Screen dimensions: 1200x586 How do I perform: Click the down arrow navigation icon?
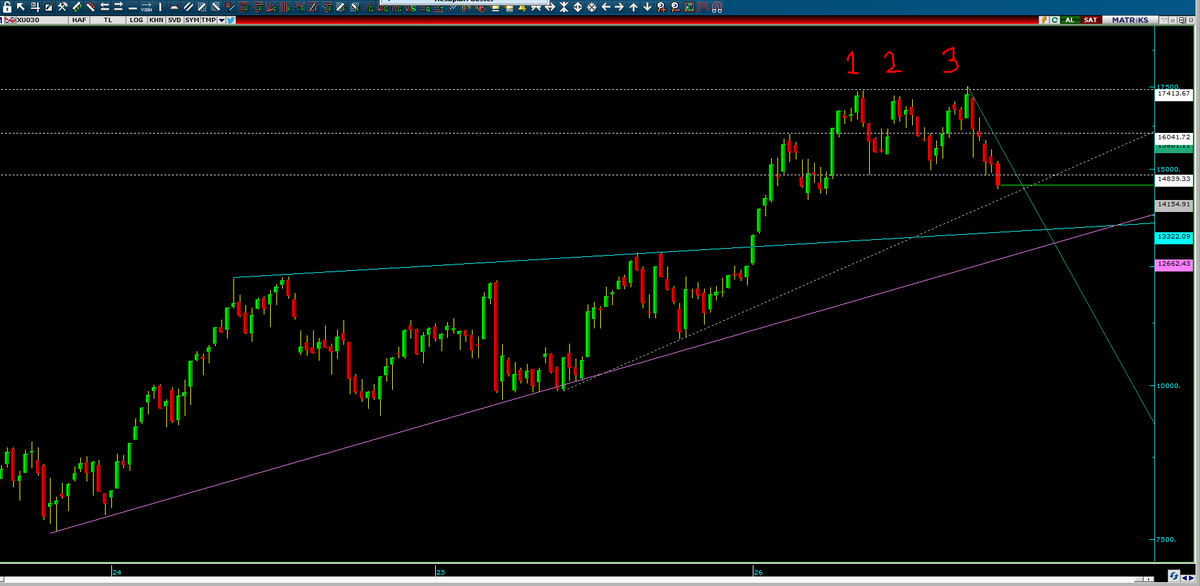[647, 7]
